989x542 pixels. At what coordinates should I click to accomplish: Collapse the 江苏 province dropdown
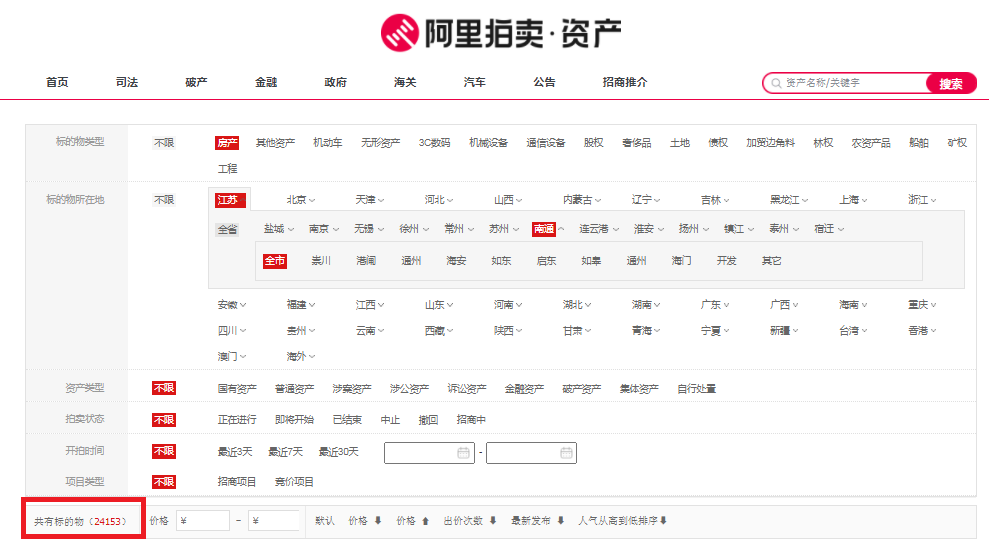pyautogui.click(x=231, y=200)
